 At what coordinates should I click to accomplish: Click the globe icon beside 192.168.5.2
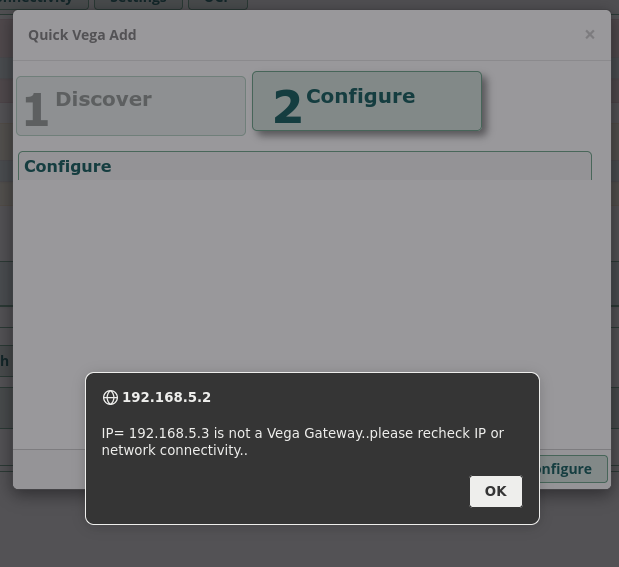(110, 397)
